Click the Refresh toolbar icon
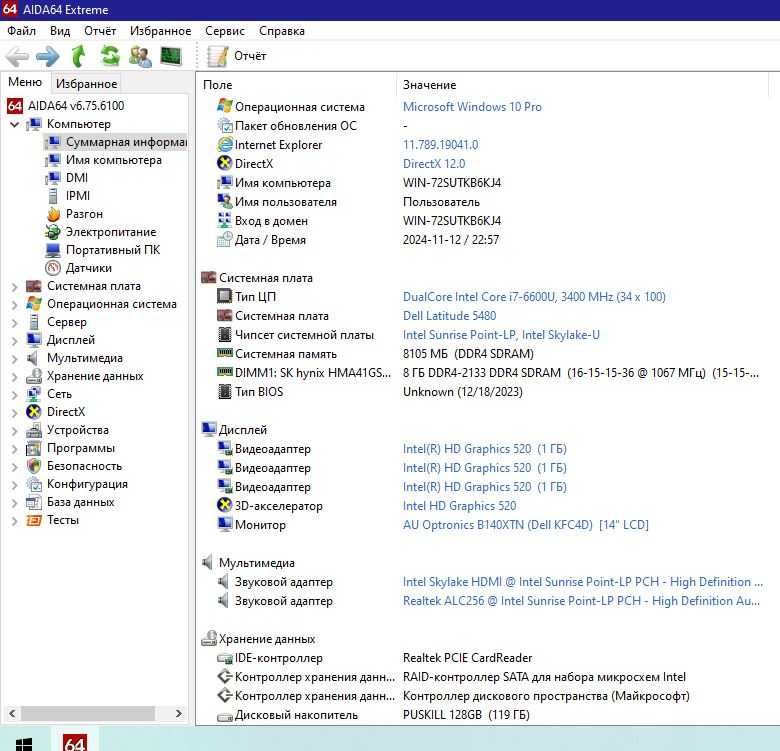This screenshot has height=751, width=780. coord(110,56)
